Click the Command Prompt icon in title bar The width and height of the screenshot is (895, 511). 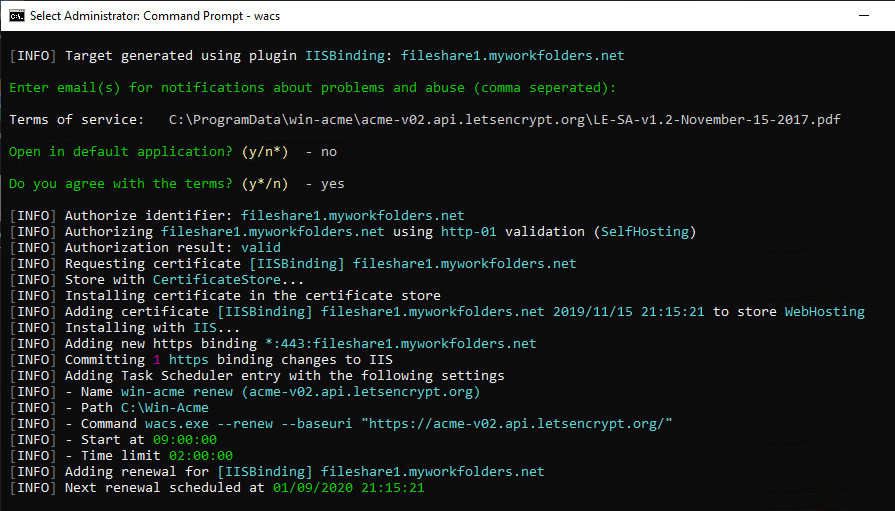(x=16, y=16)
